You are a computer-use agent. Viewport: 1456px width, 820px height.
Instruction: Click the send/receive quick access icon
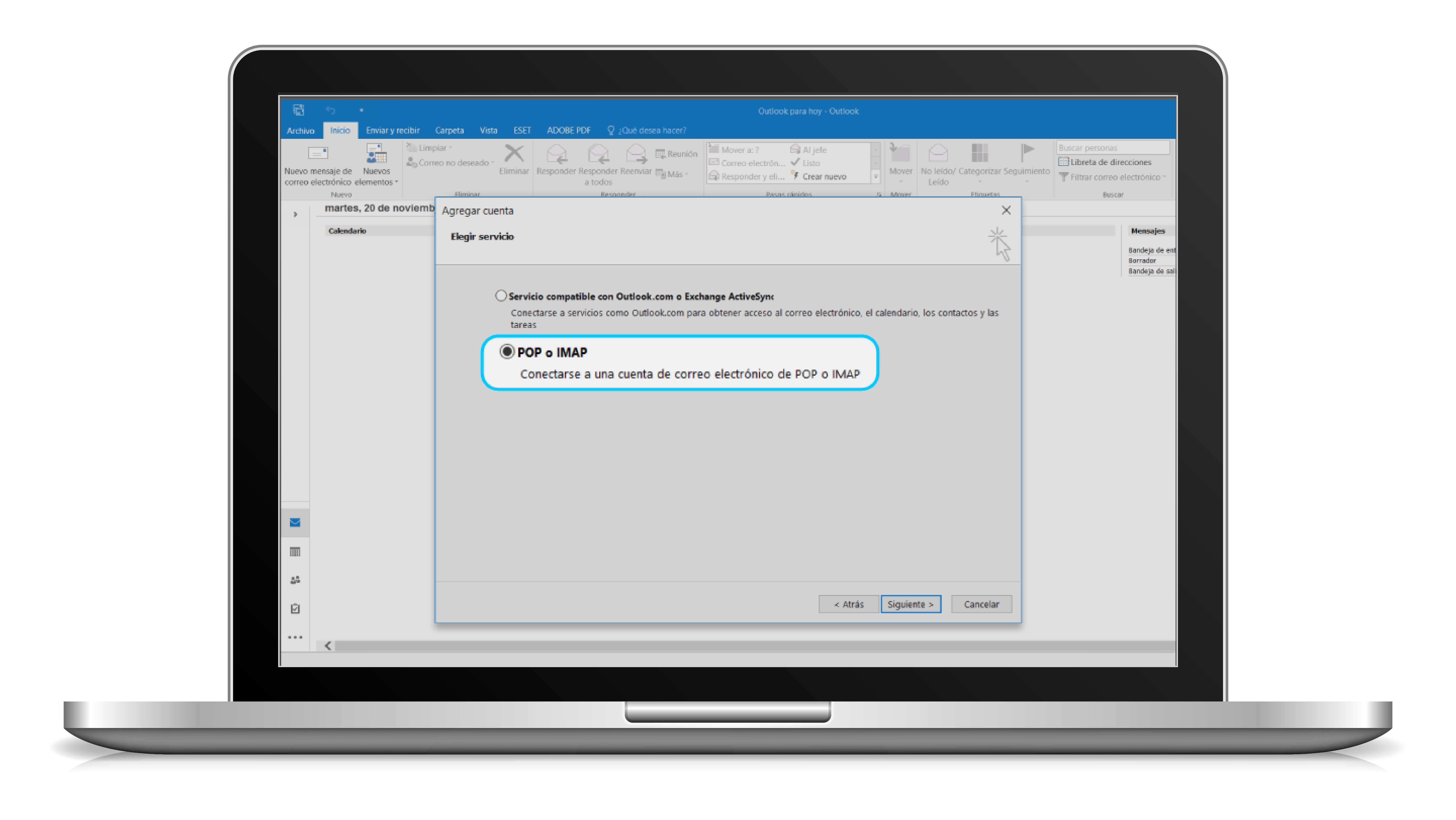[298, 110]
